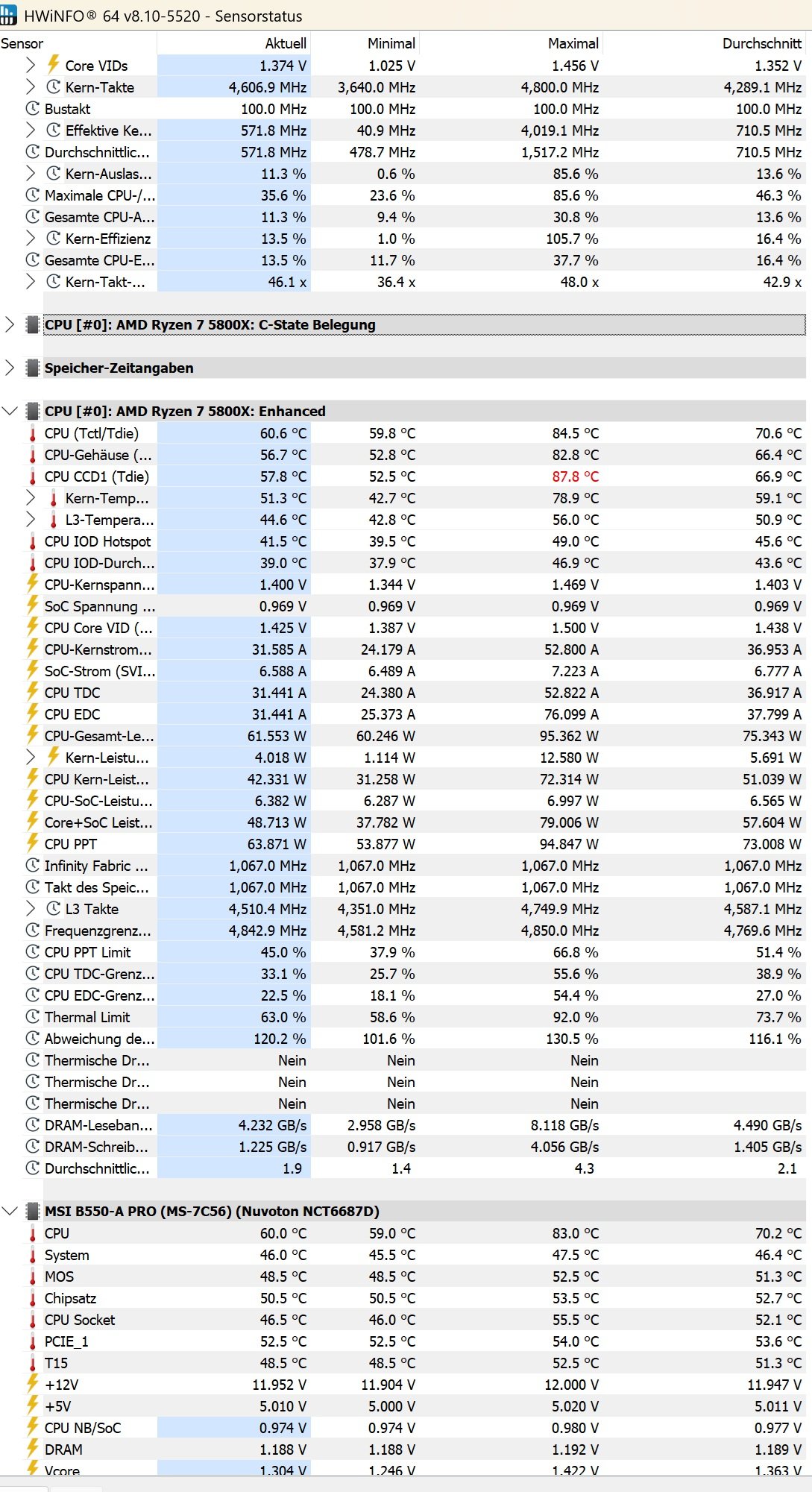Click the thermometer icon of CPU (Tctl/Tdie)

32,433
